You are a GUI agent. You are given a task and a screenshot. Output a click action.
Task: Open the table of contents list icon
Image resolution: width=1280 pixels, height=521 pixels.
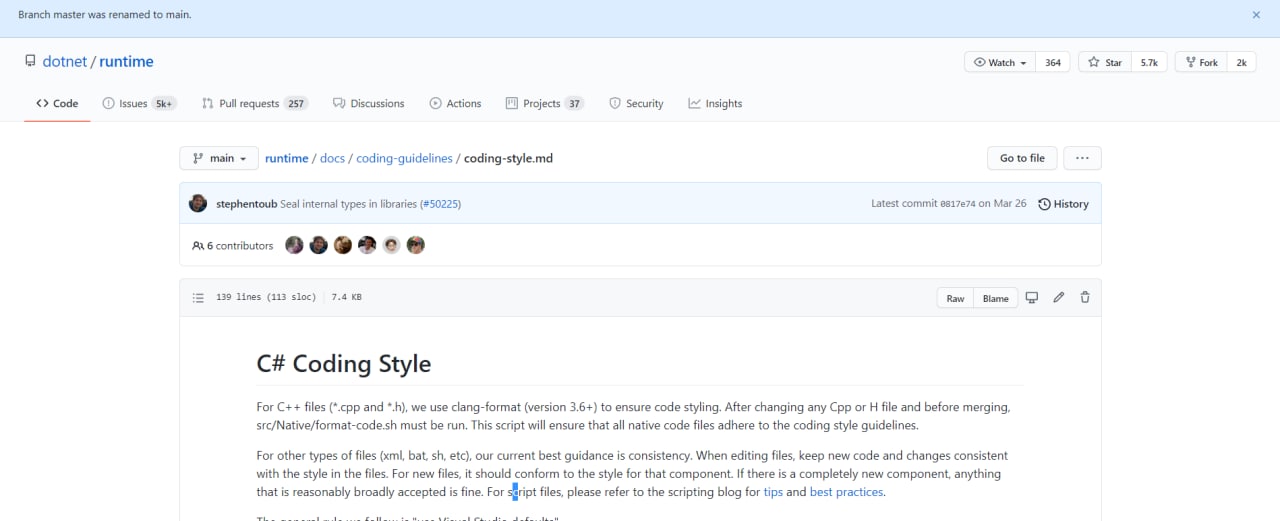(198, 298)
